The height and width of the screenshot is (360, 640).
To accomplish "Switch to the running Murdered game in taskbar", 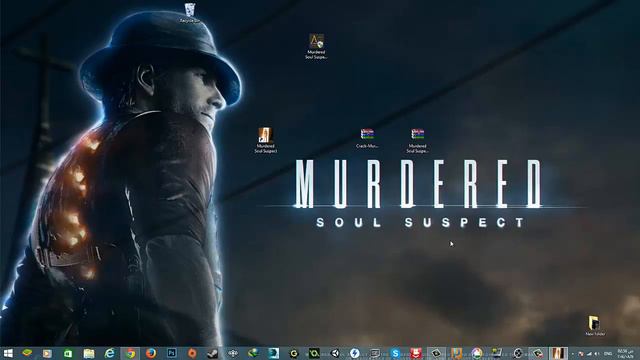I will 558,353.
